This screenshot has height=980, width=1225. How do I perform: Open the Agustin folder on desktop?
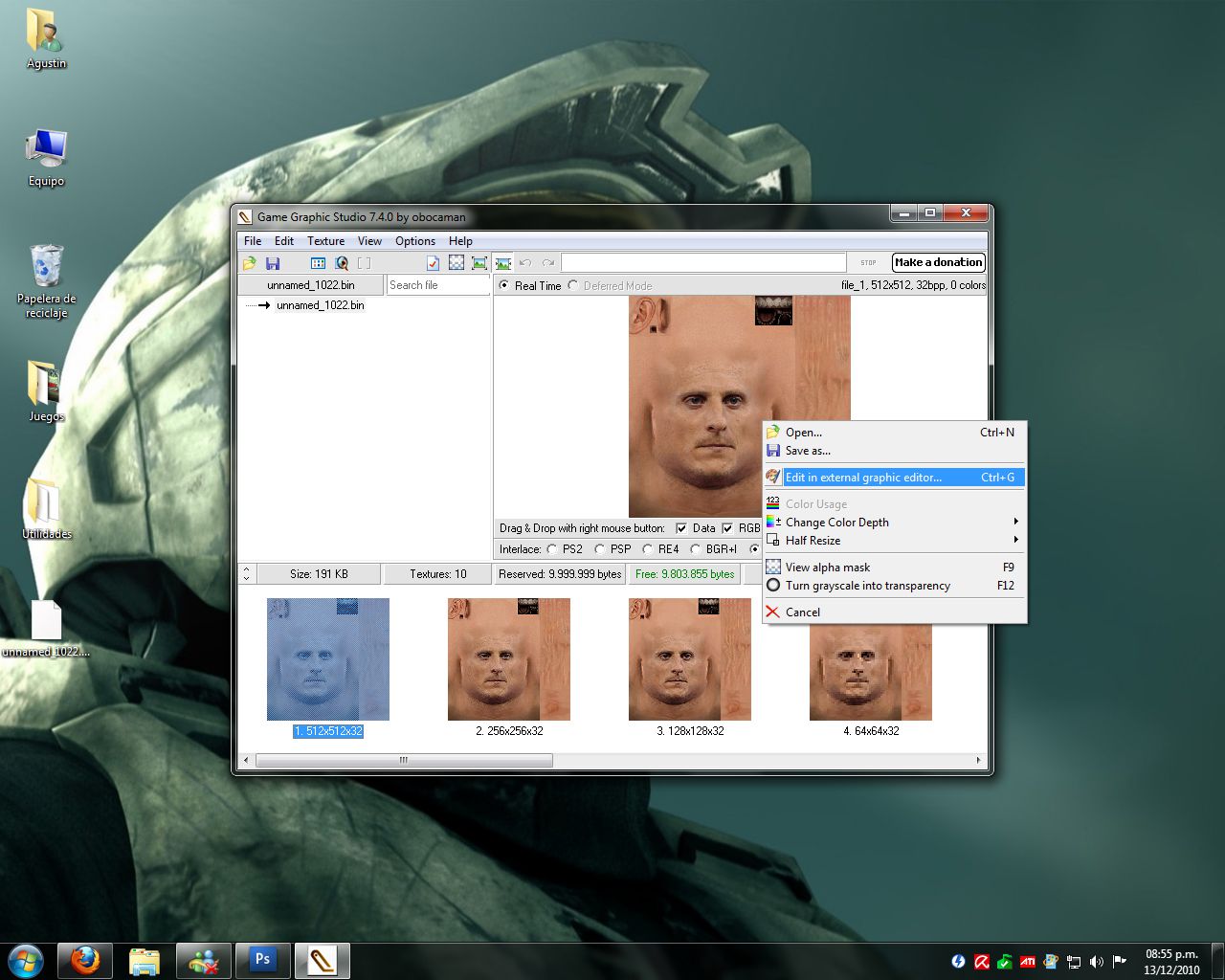click(46, 40)
